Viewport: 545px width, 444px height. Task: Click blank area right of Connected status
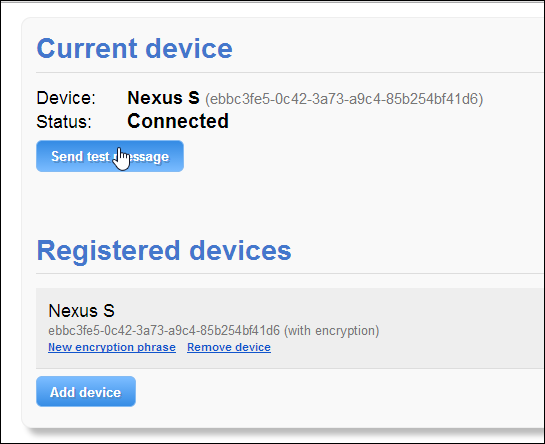[x=382, y=121]
